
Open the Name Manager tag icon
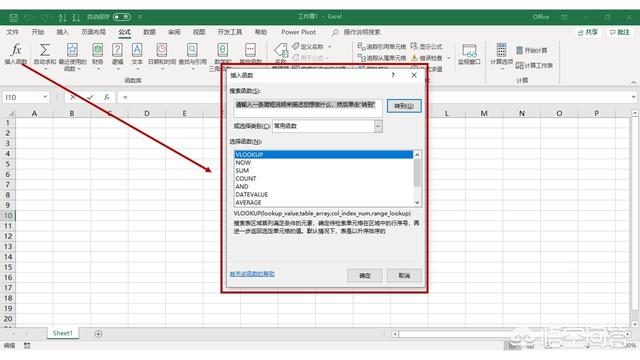(281, 50)
